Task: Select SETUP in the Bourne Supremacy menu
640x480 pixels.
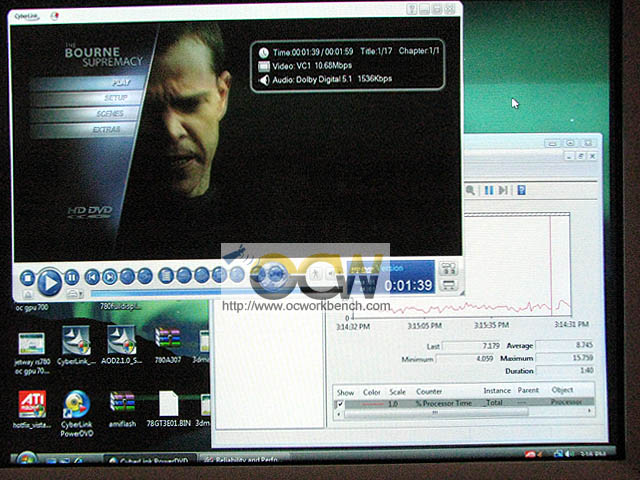Action: 87,98
